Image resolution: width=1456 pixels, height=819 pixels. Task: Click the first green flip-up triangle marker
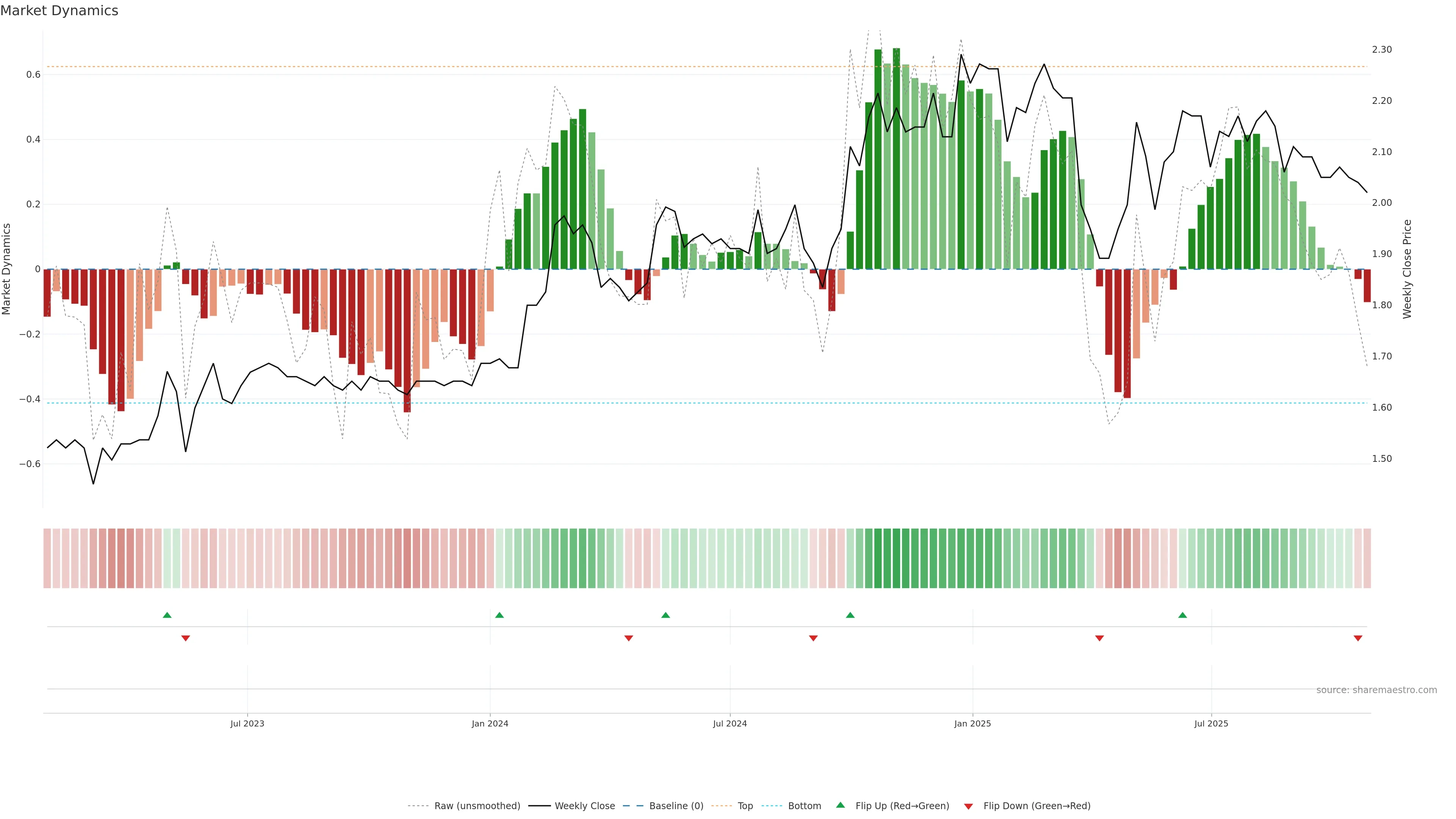(167, 615)
